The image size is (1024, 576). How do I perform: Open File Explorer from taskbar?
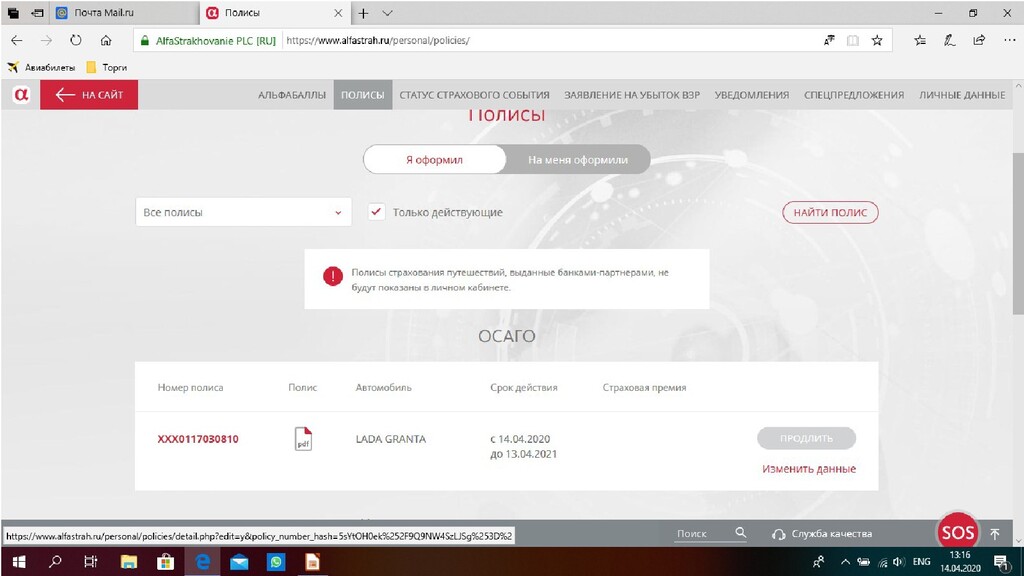pyautogui.click(x=129, y=562)
